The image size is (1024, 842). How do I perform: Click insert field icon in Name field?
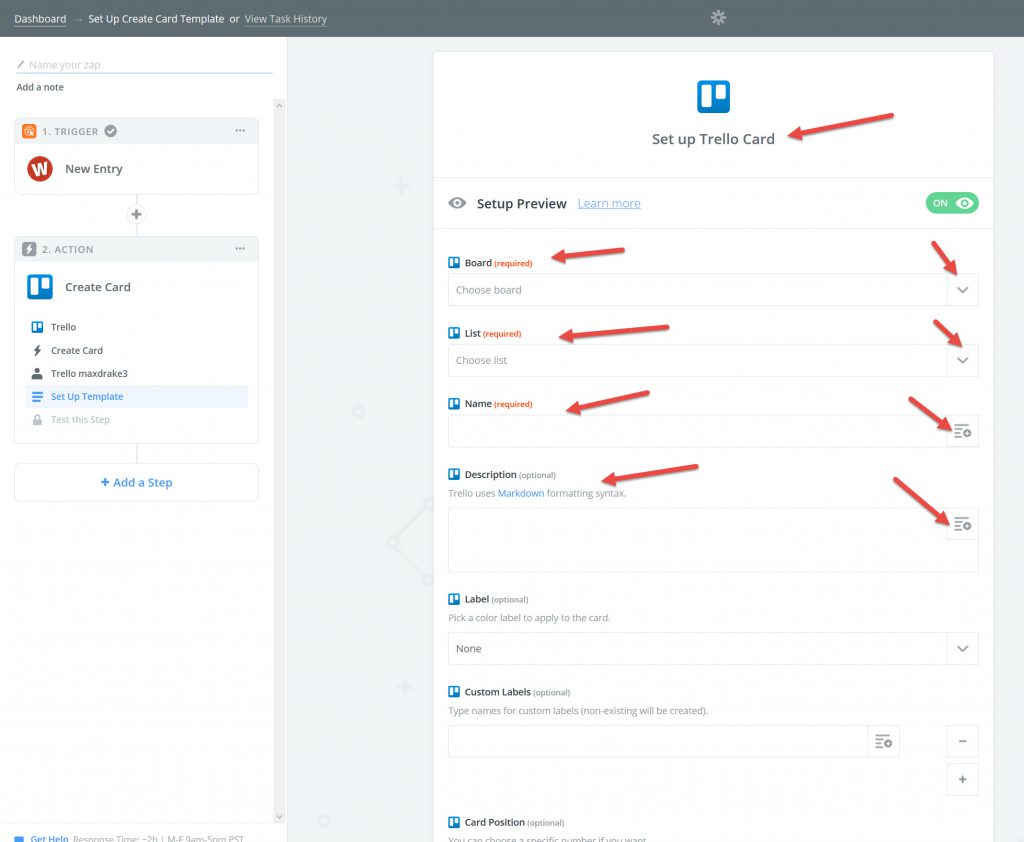[962, 431]
